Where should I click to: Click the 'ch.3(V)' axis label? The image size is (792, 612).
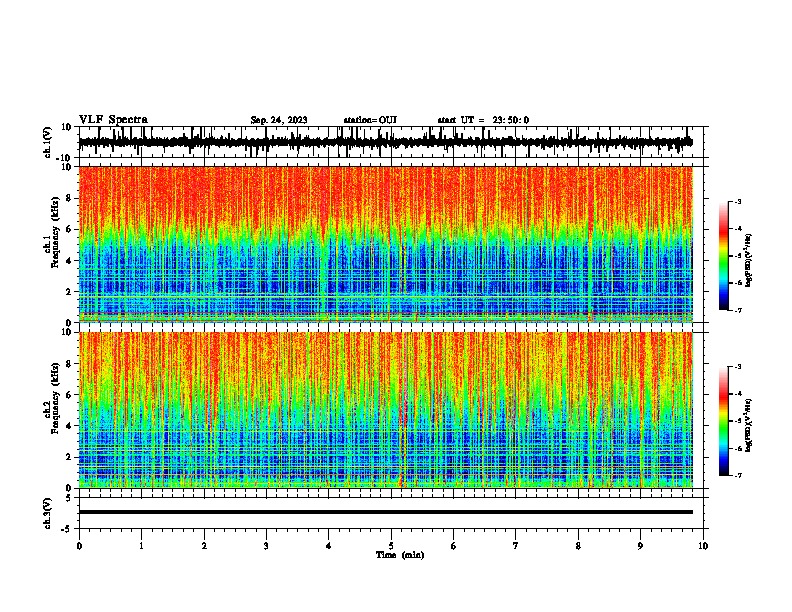pos(48,513)
